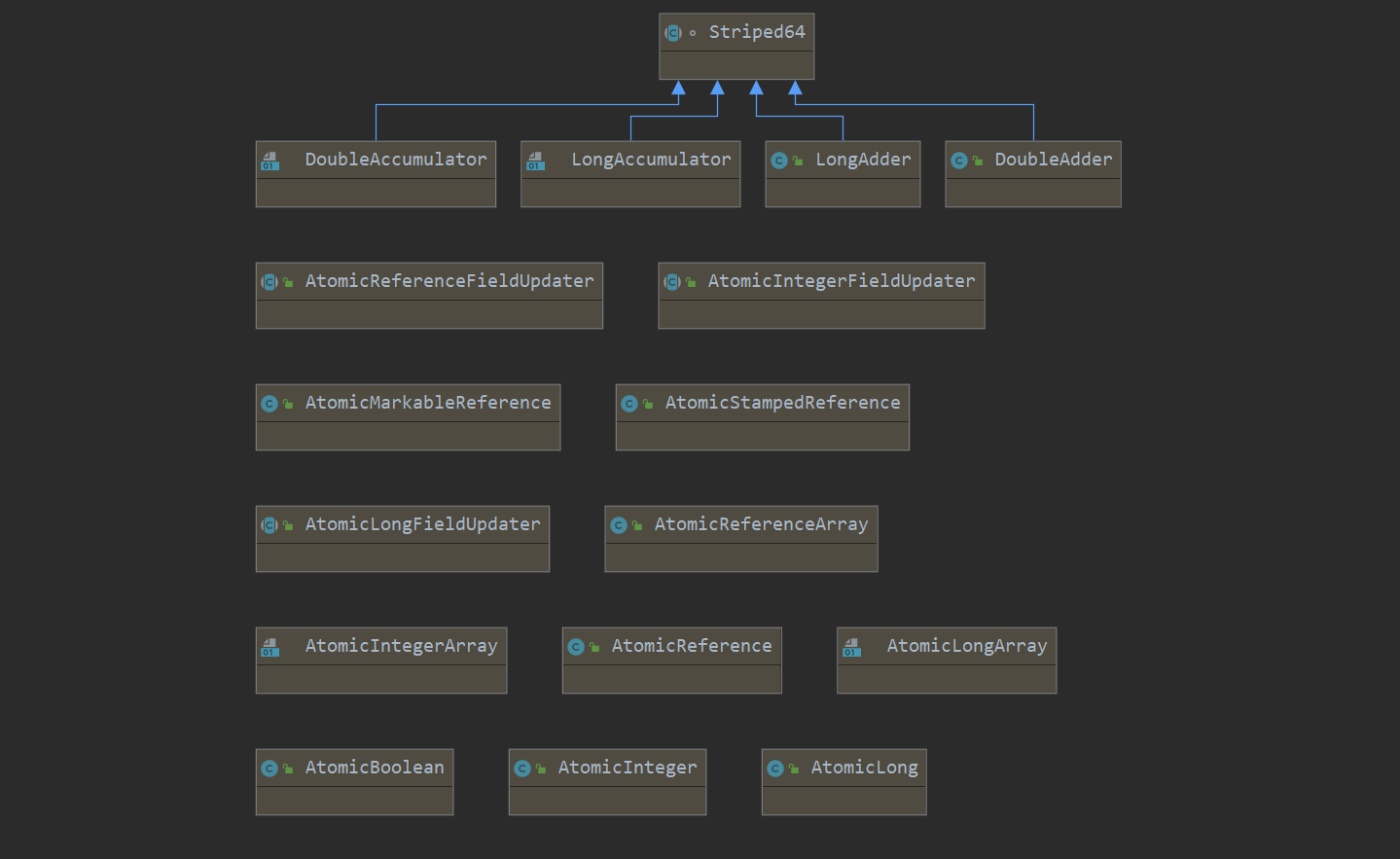Click the class icon of AtomicReferenceArray
Screen dimensions: 1400x859
619,525
